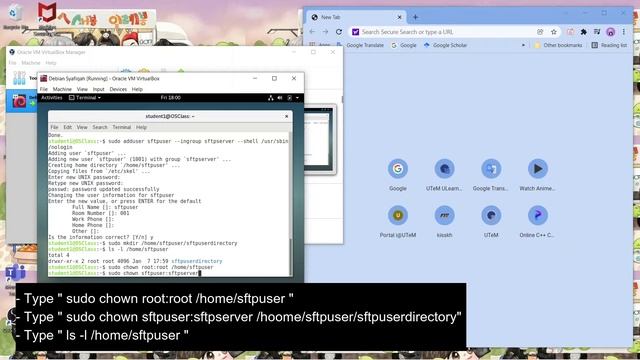Click the sftpuserdirectory listing in the terminal

(197, 261)
